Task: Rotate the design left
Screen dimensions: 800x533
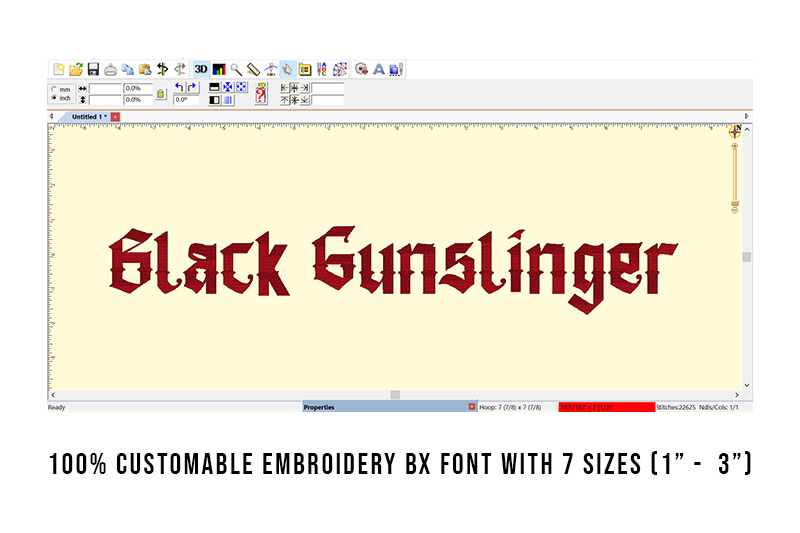Action: pos(179,87)
